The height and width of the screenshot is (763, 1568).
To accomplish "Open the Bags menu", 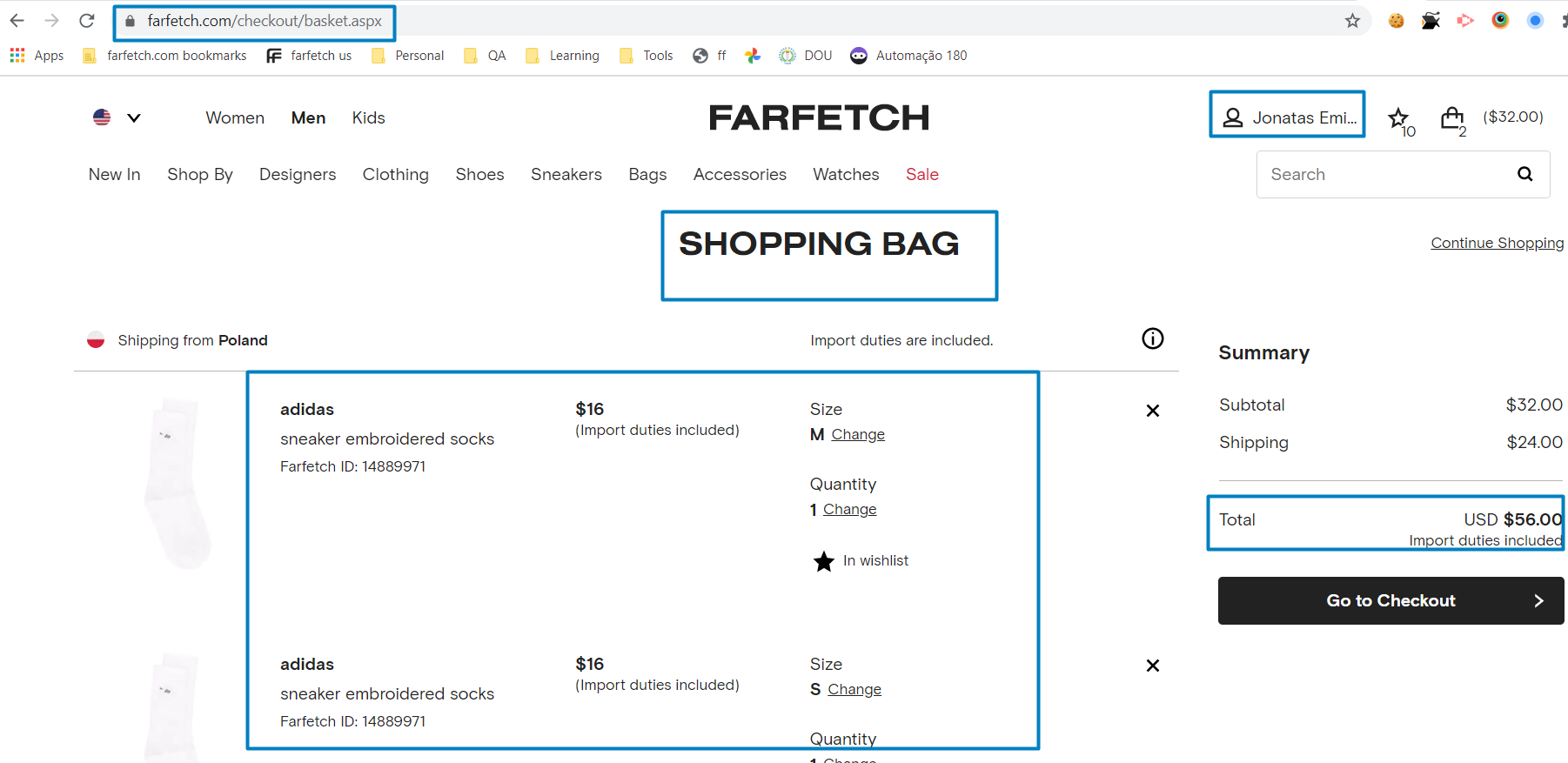I will pyautogui.click(x=647, y=174).
